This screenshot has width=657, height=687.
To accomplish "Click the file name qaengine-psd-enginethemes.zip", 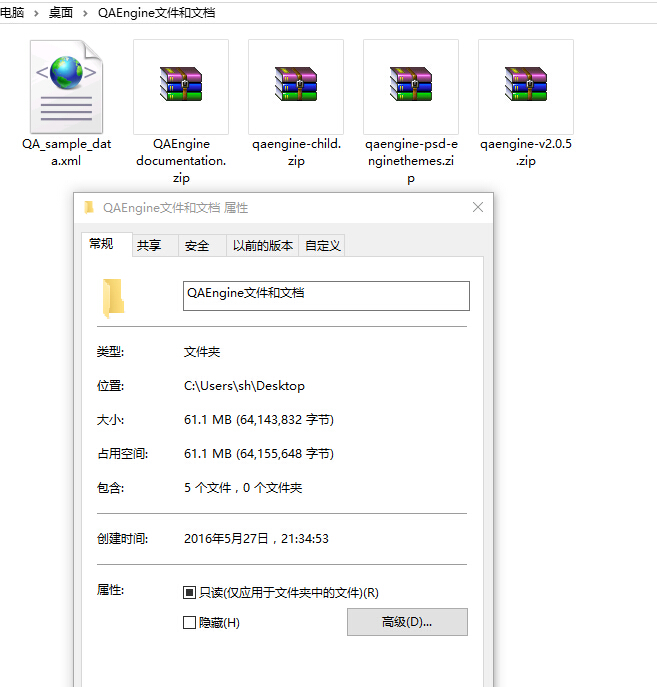I will [411, 160].
